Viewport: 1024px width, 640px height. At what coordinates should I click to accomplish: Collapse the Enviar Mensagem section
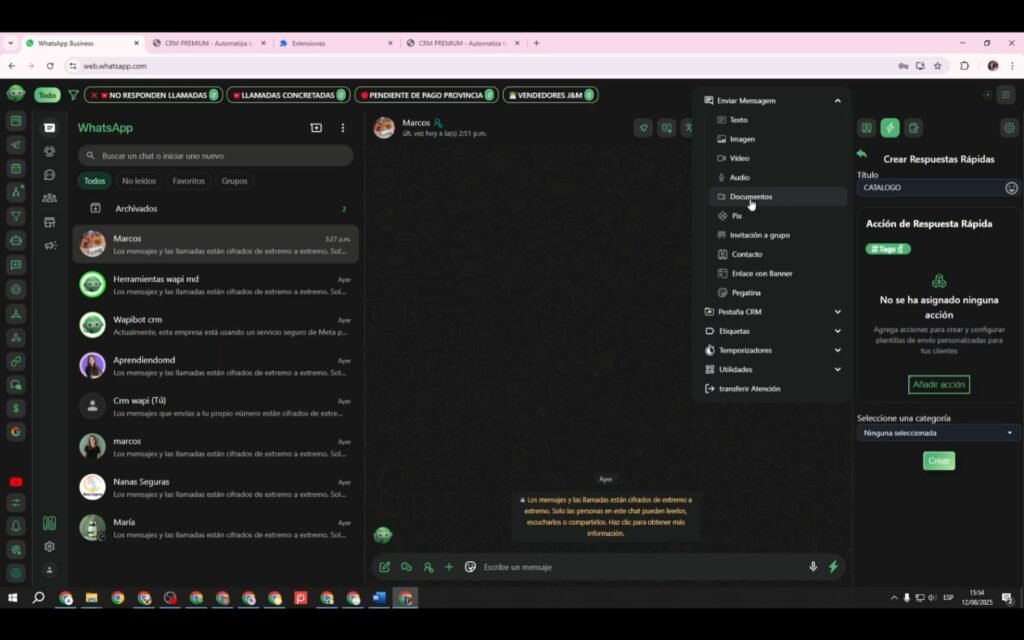837,101
